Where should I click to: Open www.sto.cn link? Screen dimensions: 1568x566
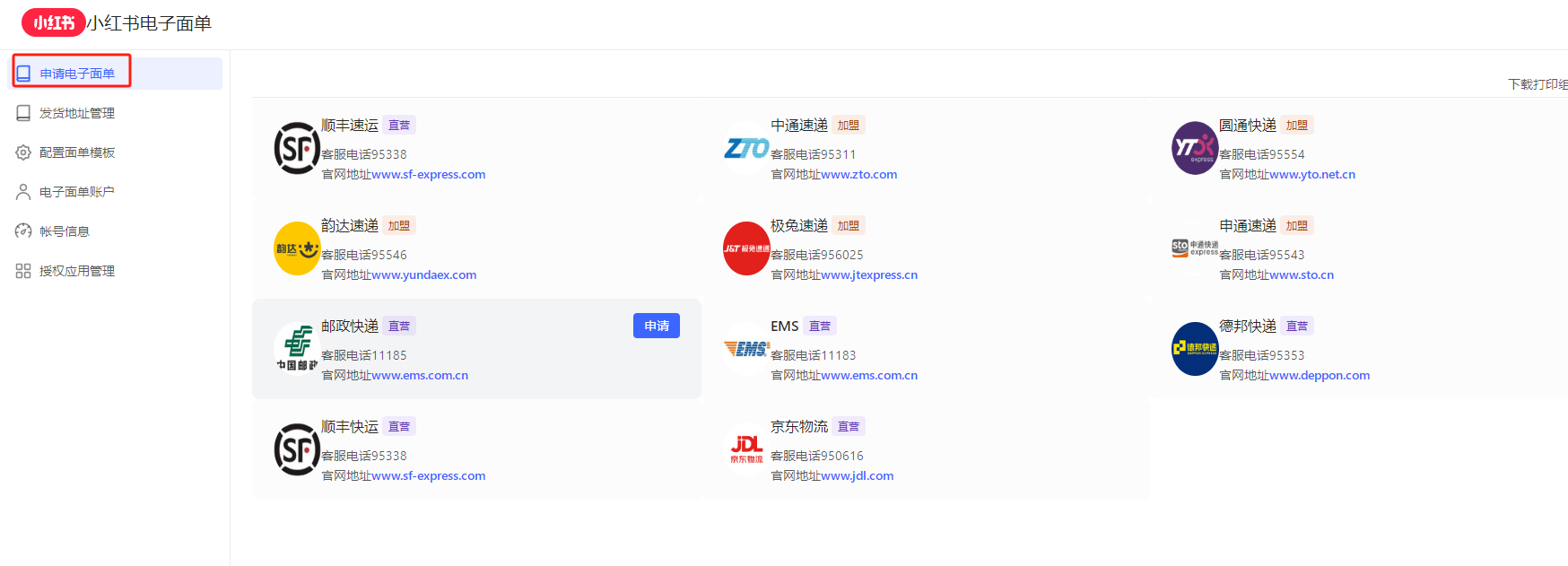pyautogui.click(x=1302, y=274)
